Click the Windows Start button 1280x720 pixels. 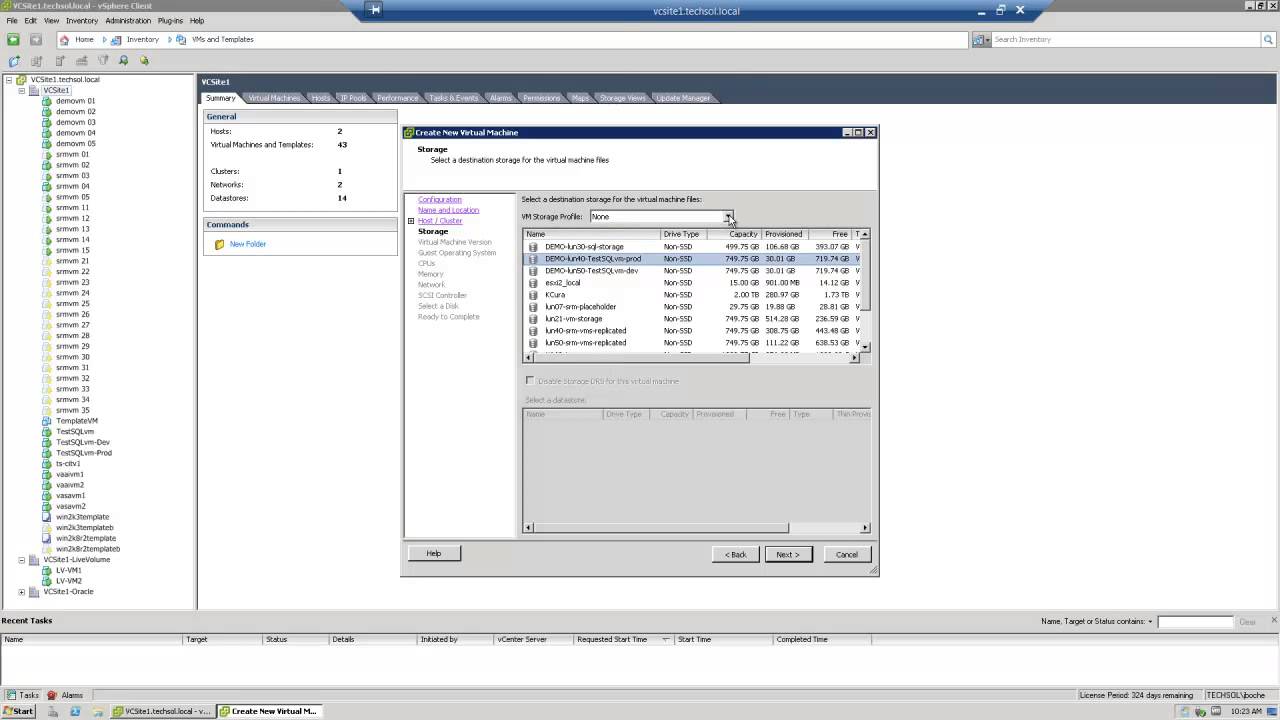coord(19,711)
